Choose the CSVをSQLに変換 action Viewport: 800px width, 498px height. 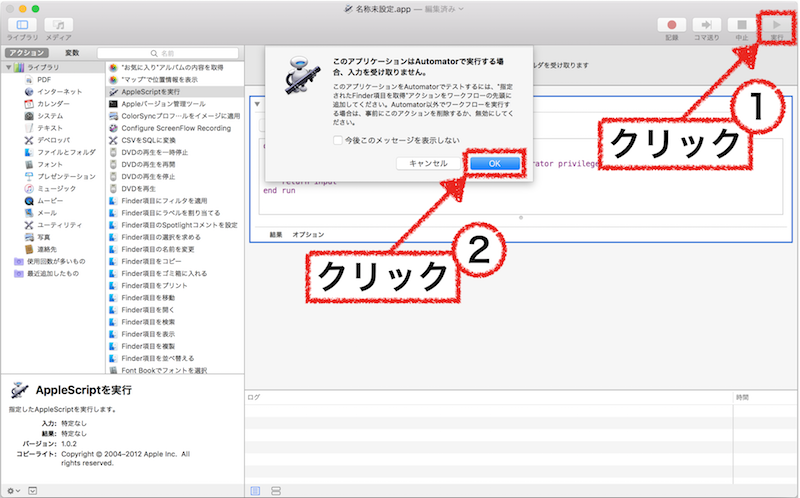174,140
